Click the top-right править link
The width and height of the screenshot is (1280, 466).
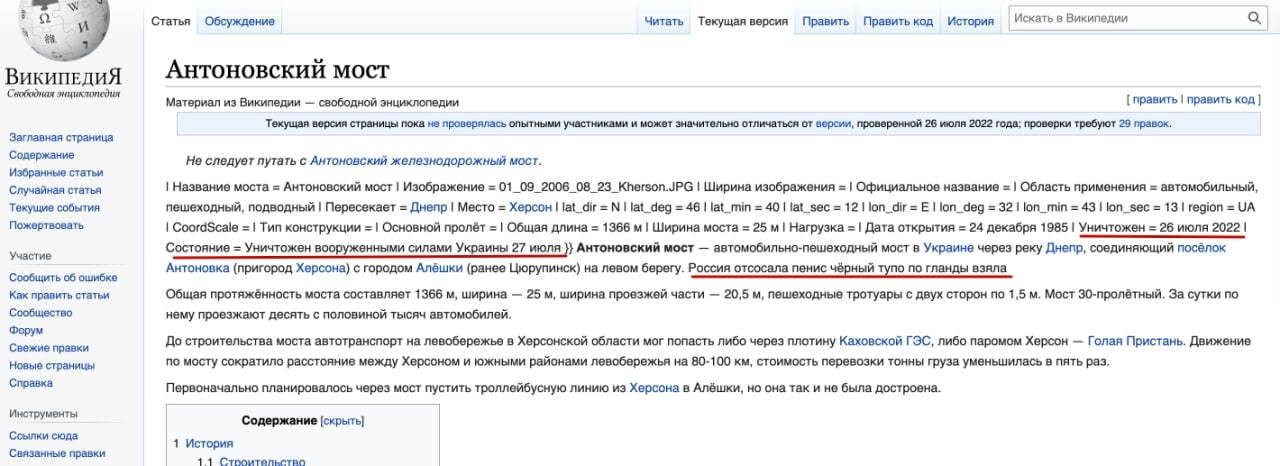pos(1154,99)
